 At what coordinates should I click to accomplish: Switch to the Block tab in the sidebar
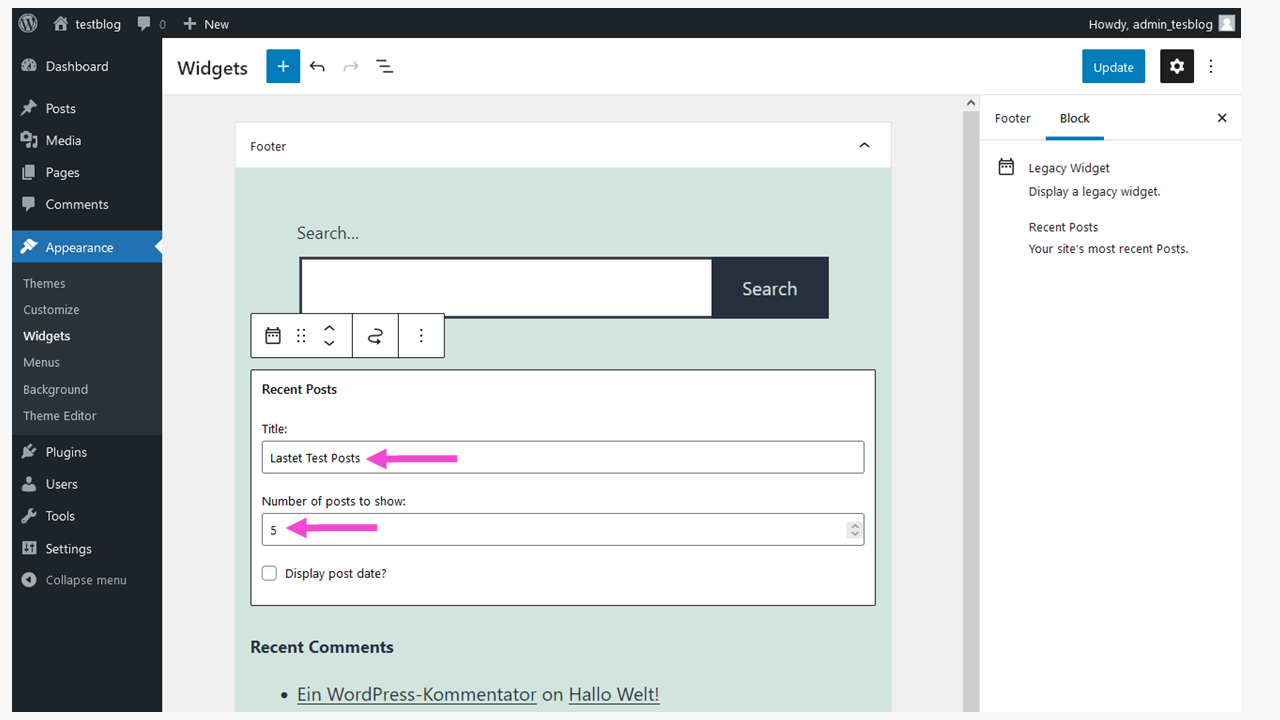pyautogui.click(x=1075, y=118)
